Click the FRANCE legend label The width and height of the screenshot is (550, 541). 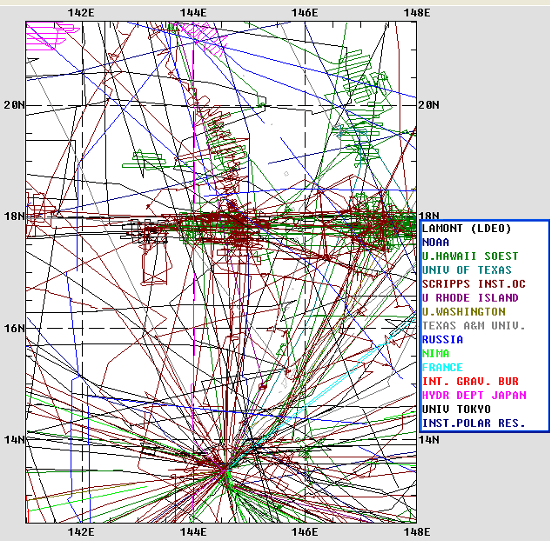coord(443,367)
